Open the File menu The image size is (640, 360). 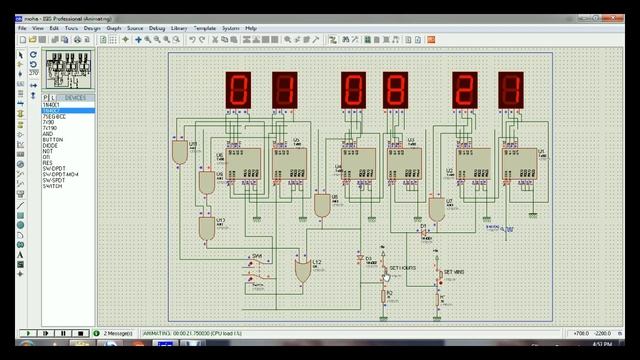22,28
